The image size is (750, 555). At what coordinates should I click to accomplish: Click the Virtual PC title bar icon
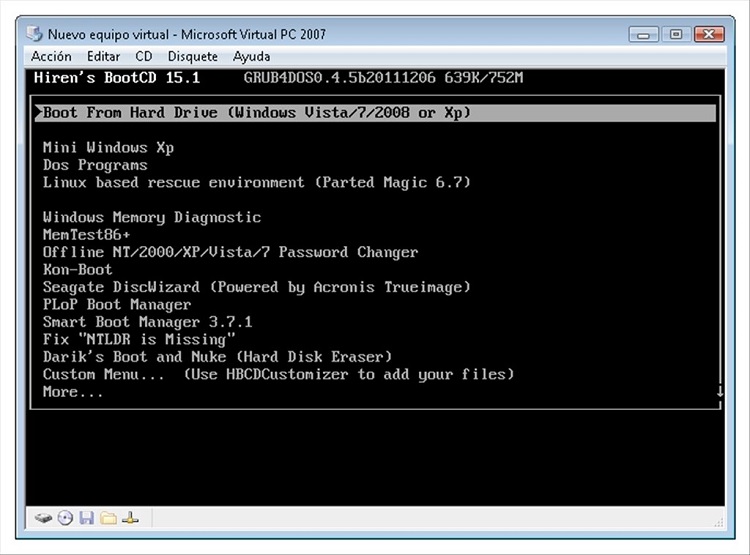[36, 33]
